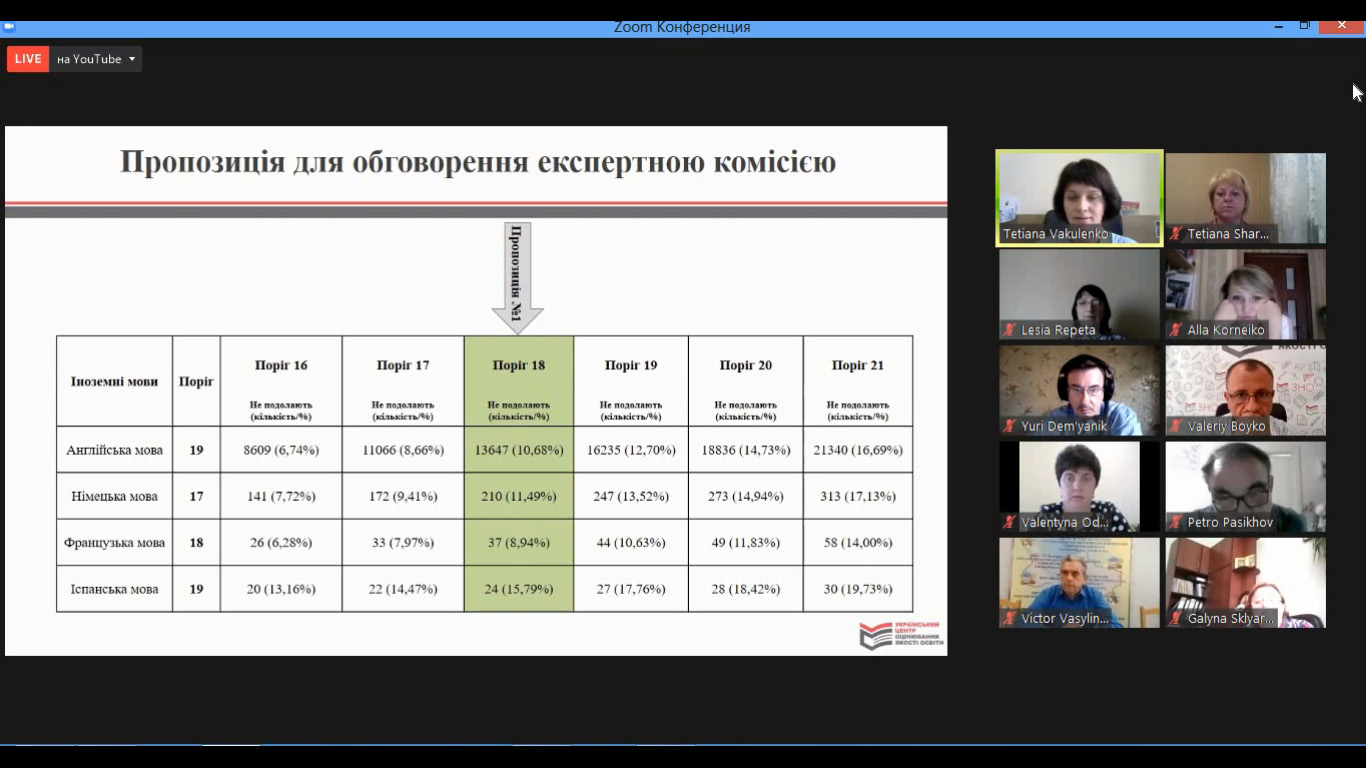Screen dimensions: 1366x768
Task: Click the cell '141 (7,72%)'
Action: pos(281,496)
